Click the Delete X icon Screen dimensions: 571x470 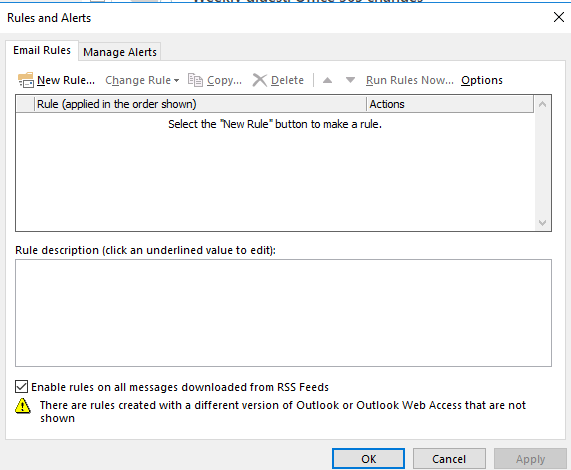point(259,80)
